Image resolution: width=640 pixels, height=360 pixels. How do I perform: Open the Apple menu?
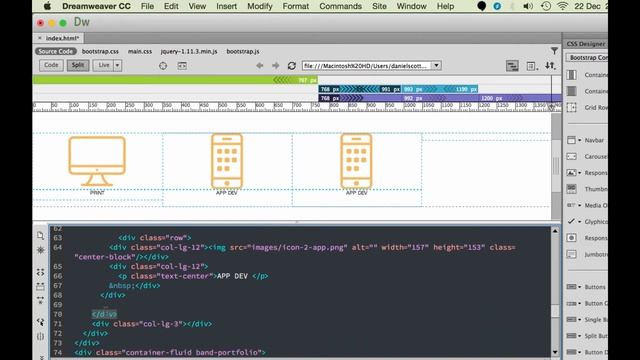(x=48, y=6)
